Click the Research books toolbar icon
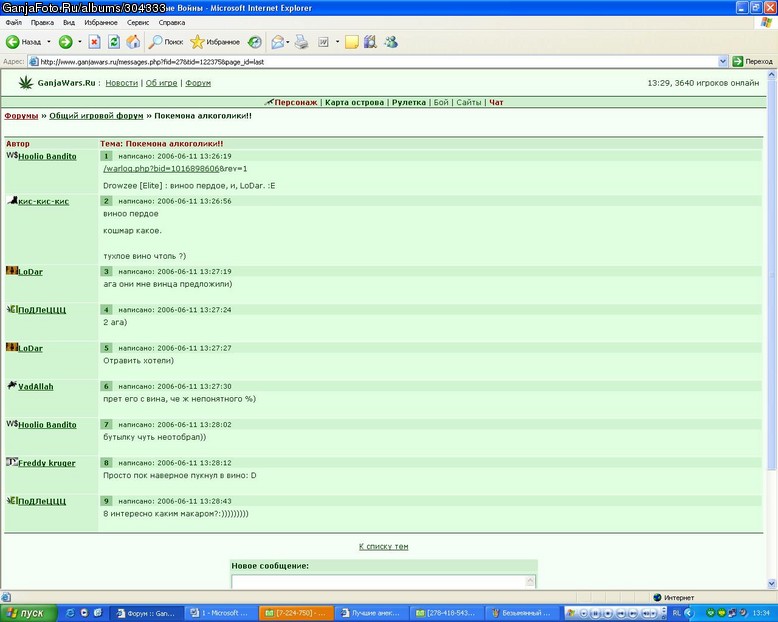The height and width of the screenshot is (622, 778). tap(370, 42)
